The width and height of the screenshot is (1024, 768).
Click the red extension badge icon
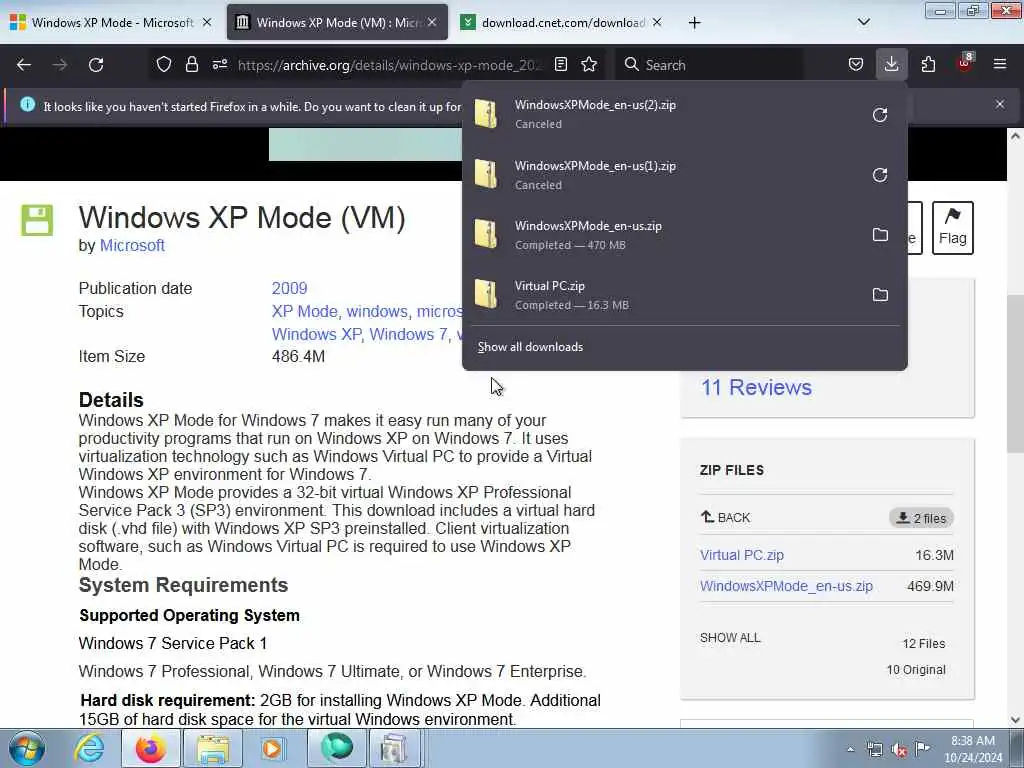pos(965,63)
